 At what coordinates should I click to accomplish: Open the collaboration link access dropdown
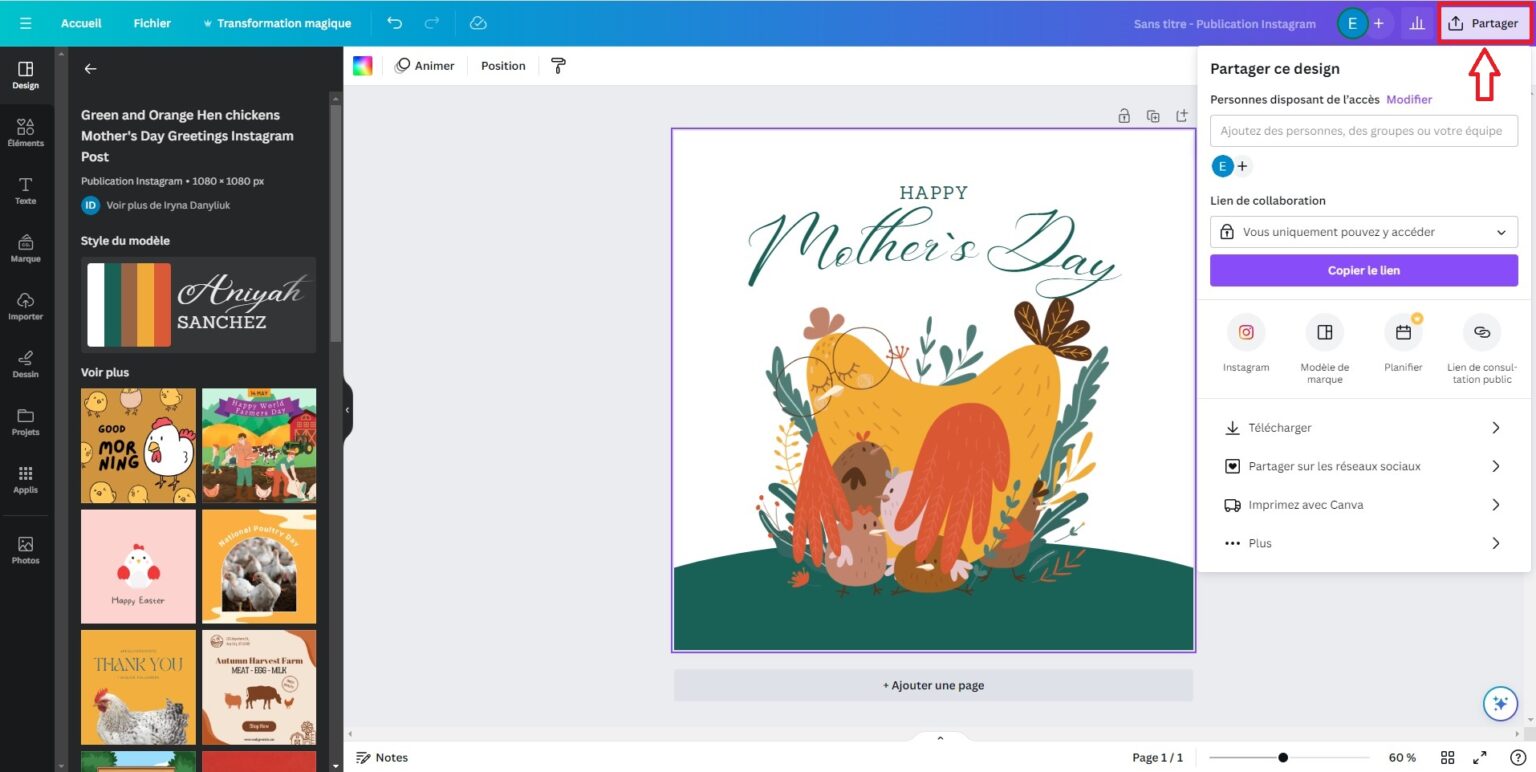click(x=1363, y=231)
